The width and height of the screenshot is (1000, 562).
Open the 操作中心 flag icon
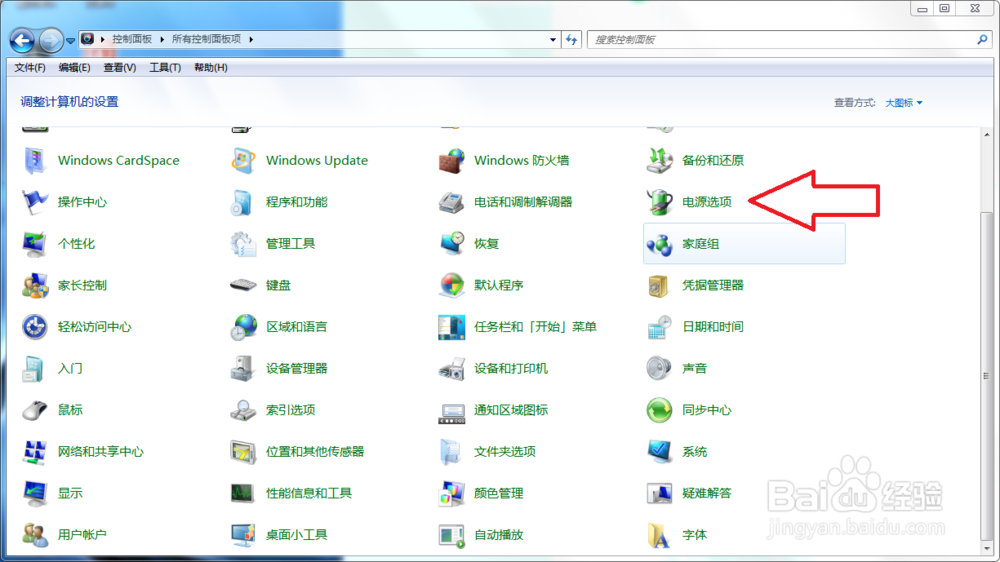coord(35,202)
